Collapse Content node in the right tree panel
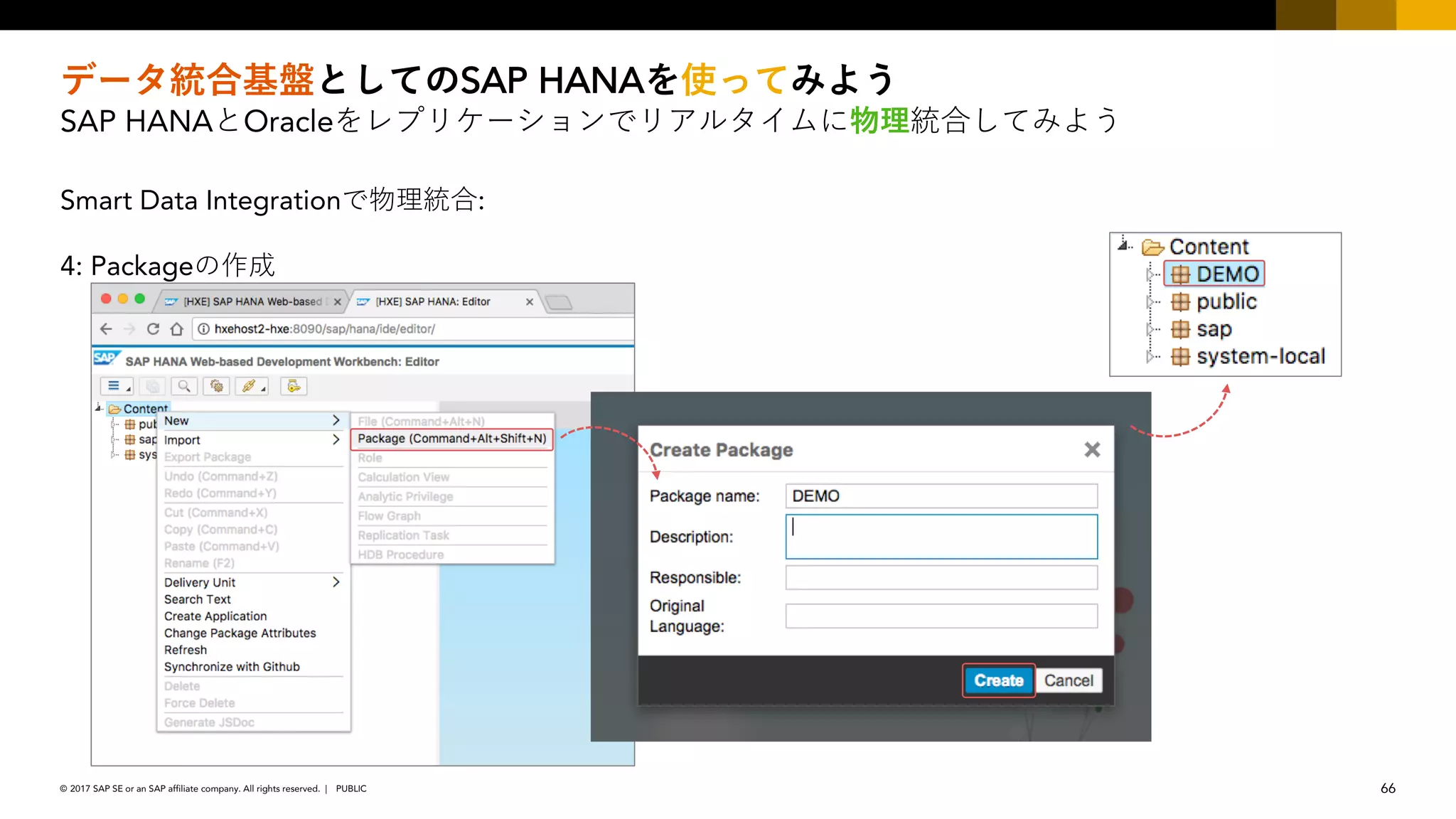 click(1123, 245)
